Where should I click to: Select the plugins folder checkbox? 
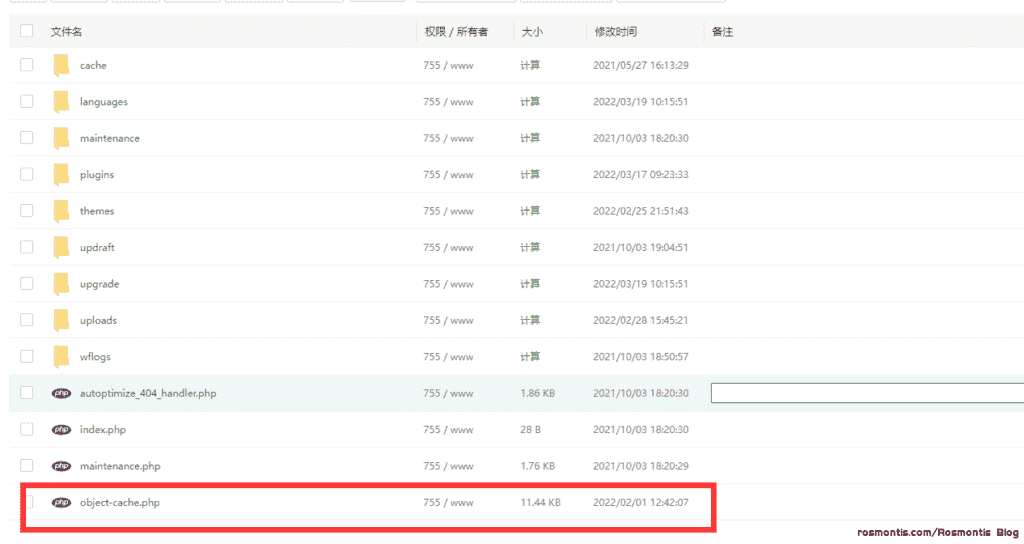coord(27,174)
